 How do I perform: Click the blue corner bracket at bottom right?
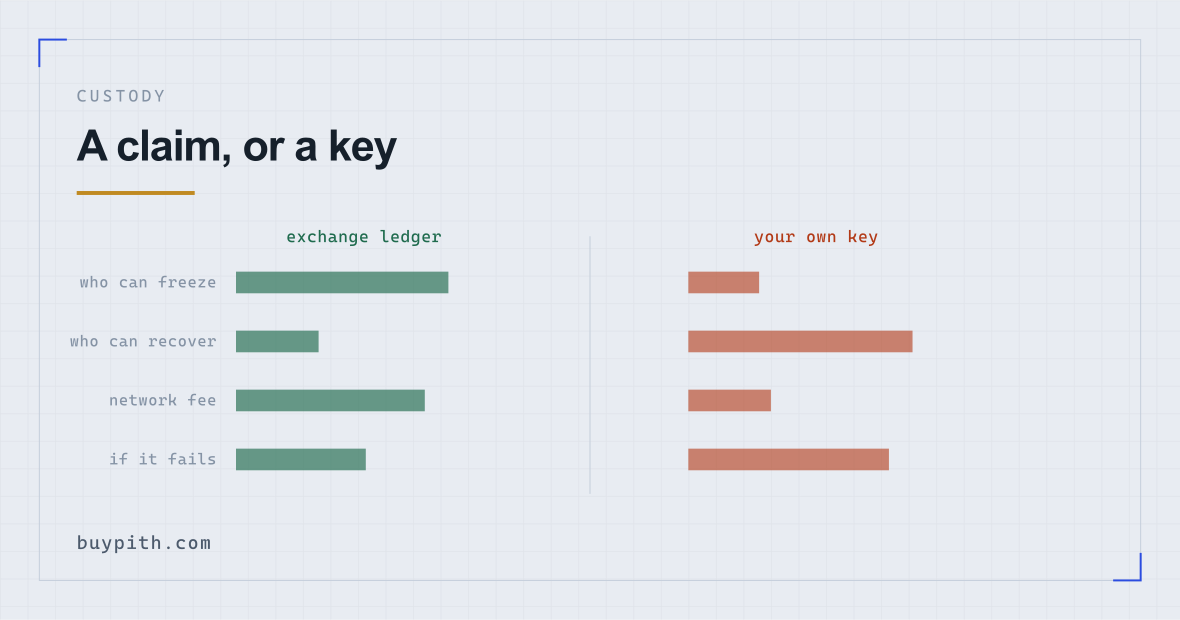(x=1127, y=567)
